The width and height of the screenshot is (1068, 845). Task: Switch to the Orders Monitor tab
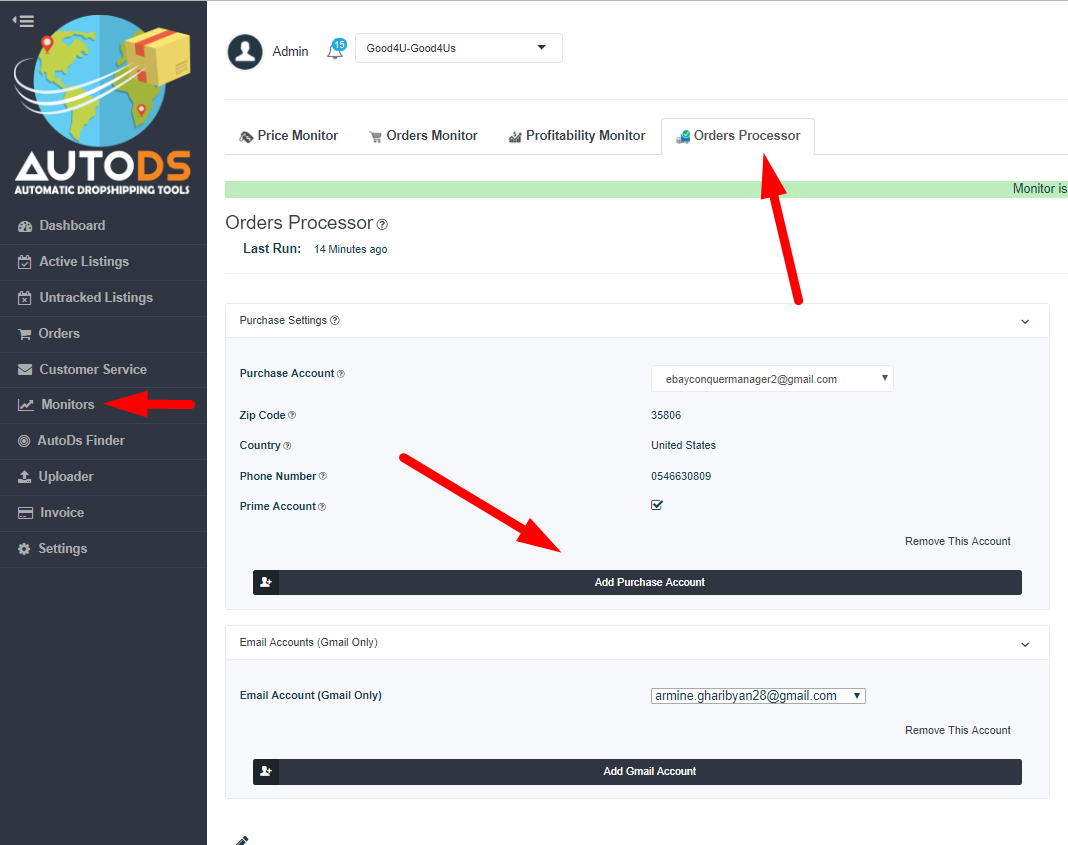423,136
